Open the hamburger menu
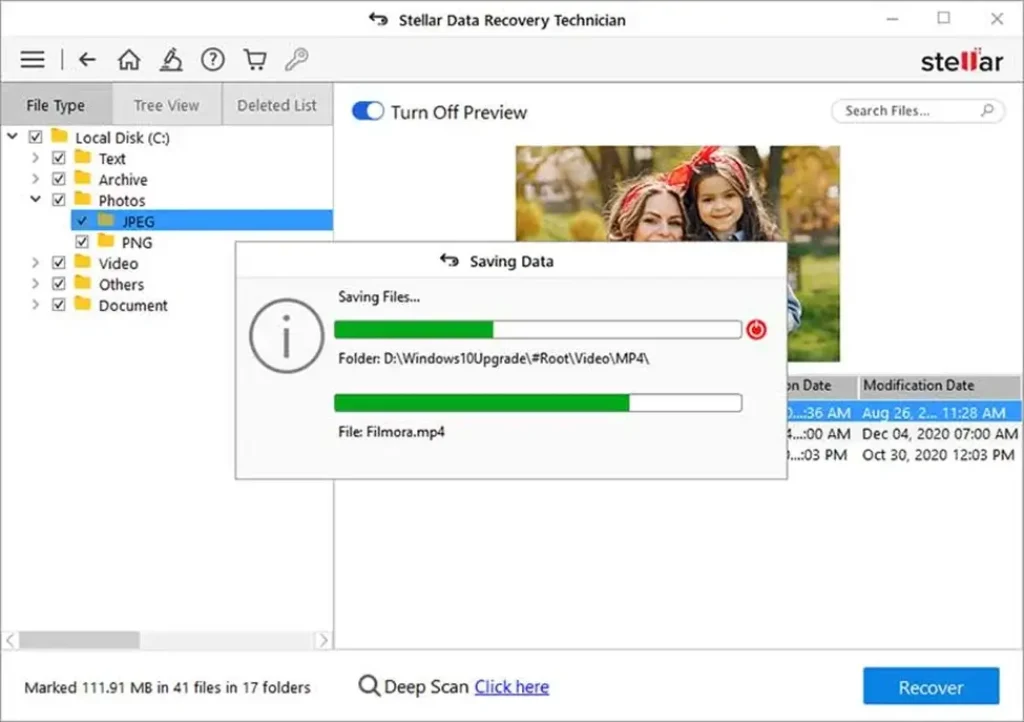The image size is (1024, 722). coord(32,59)
